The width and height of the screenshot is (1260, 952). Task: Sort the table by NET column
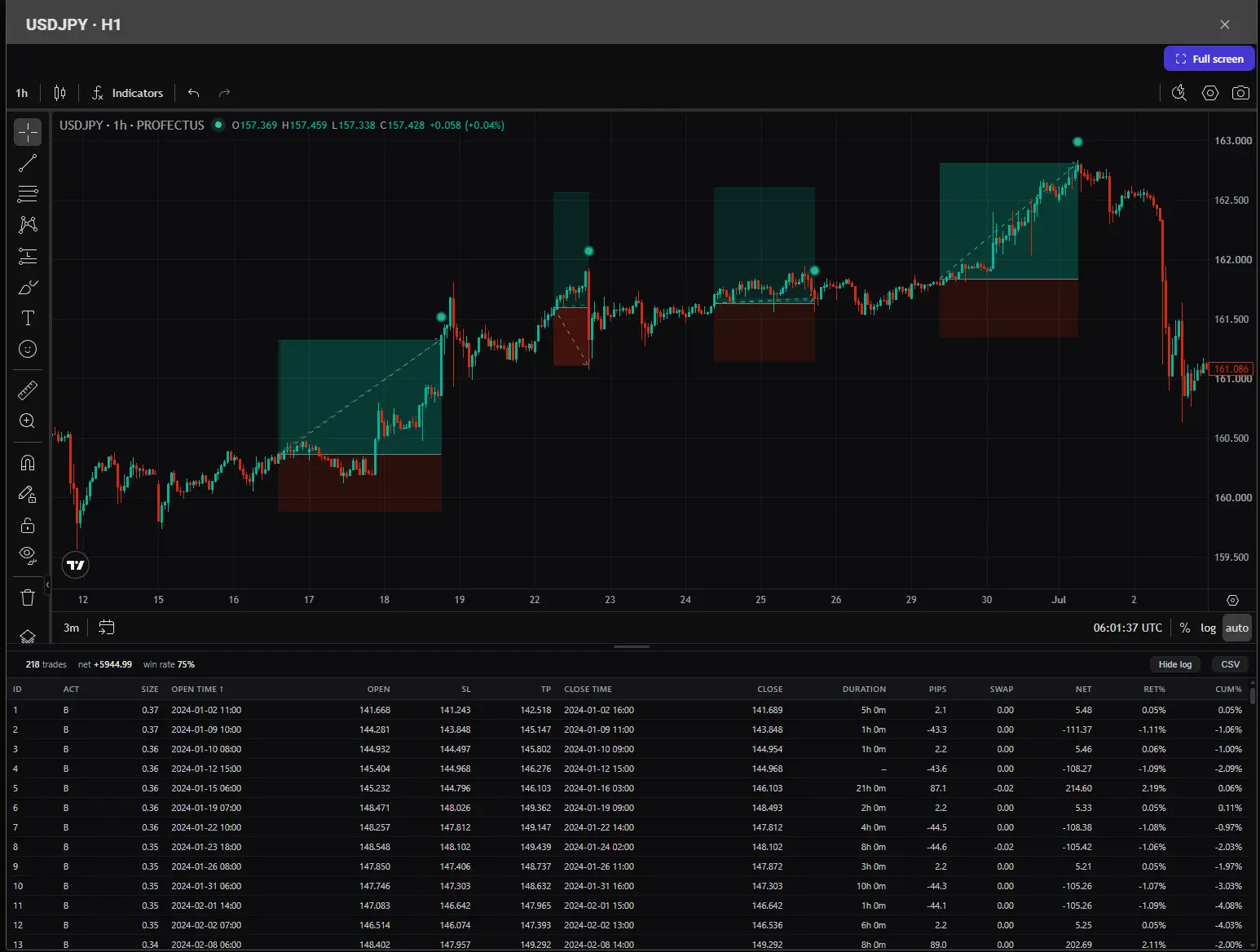pyautogui.click(x=1083, y=689)
